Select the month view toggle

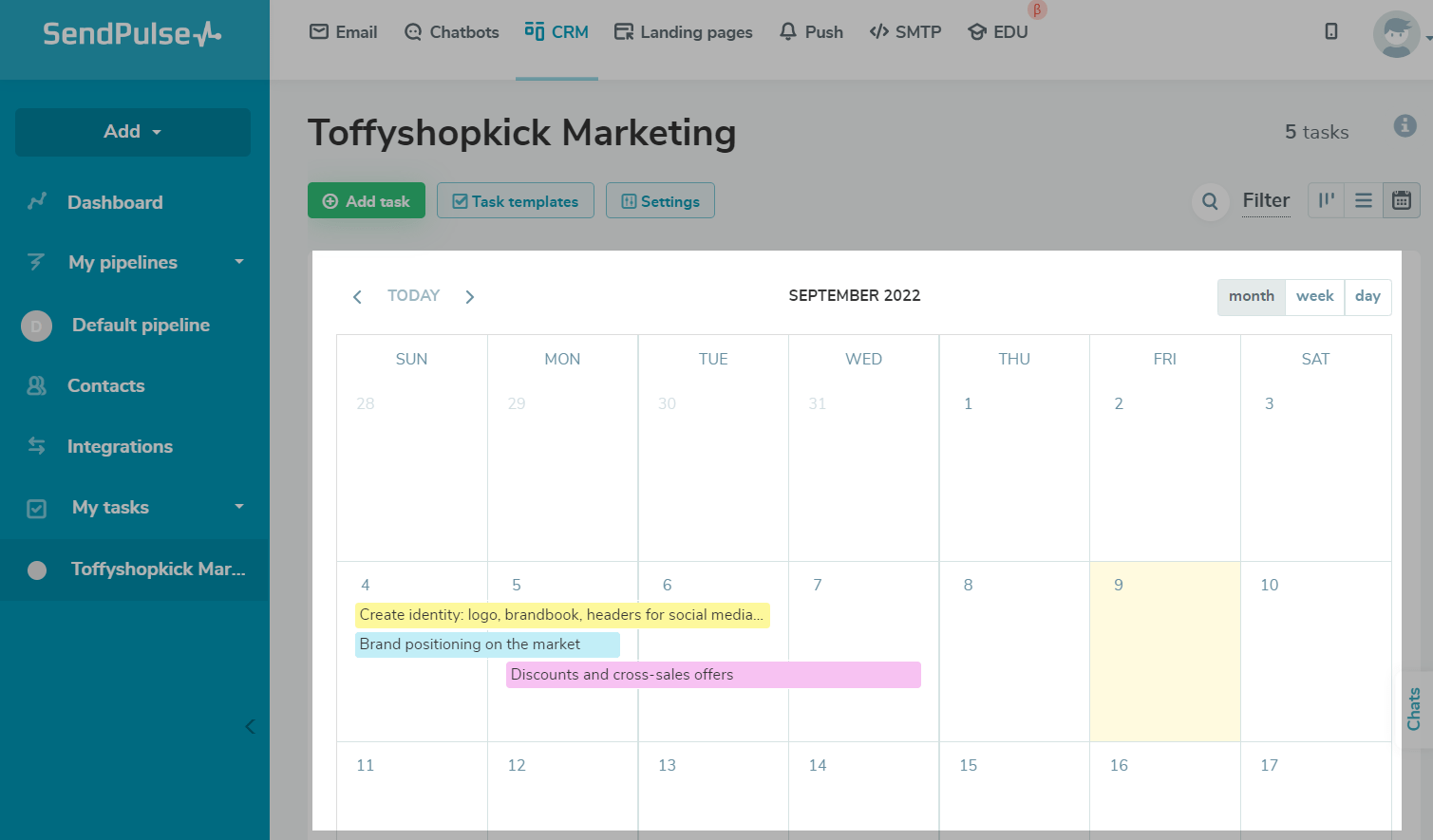(1251, 296)
